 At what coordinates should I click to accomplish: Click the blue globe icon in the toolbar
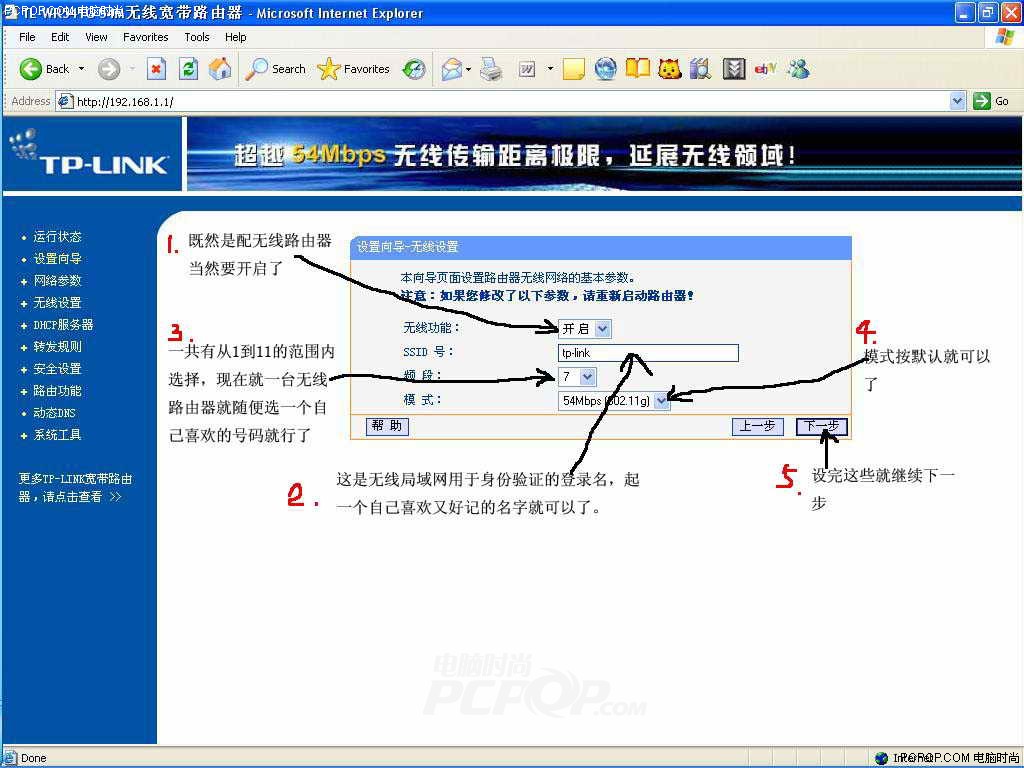605,69
